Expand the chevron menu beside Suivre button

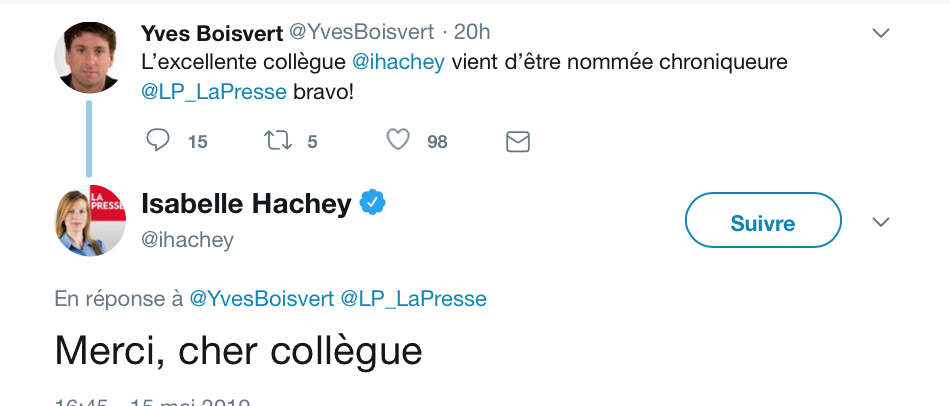pyautogui.click(x=881, y=222)
